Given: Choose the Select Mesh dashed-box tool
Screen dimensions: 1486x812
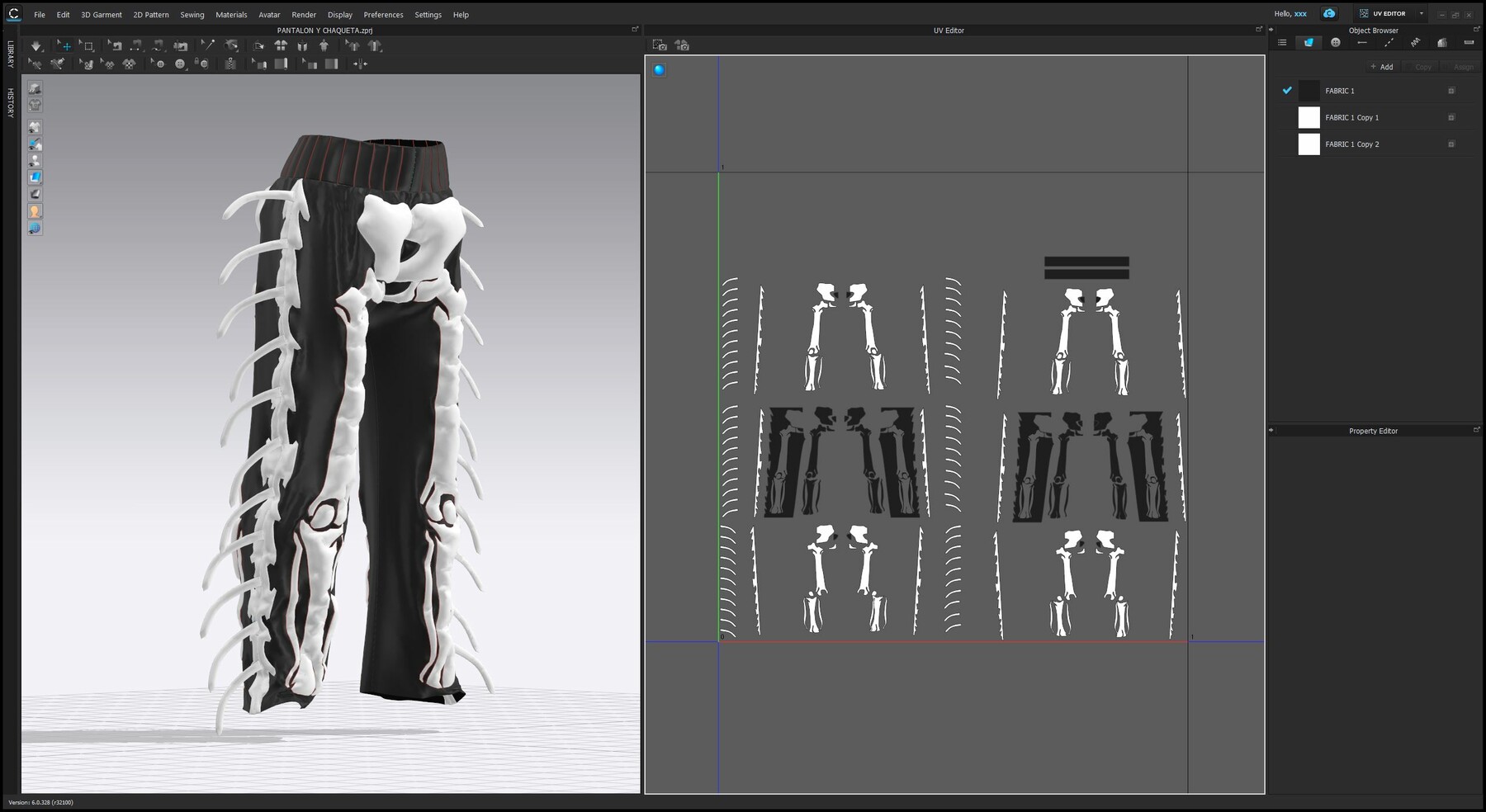Looking at the screenshot, I should (88, 45).
